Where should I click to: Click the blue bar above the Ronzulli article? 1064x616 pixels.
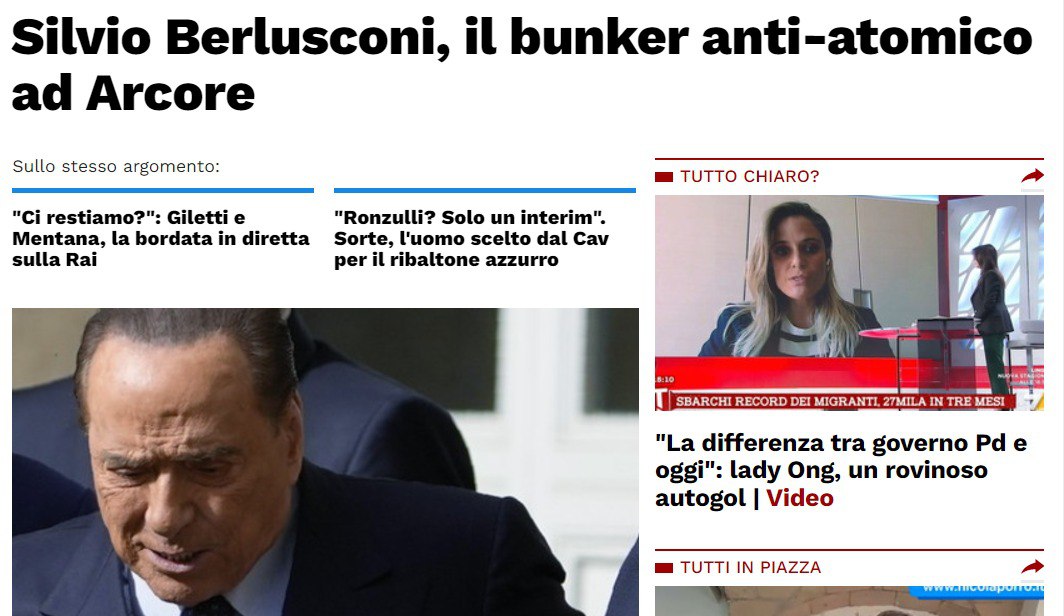(x=485, y=191)
